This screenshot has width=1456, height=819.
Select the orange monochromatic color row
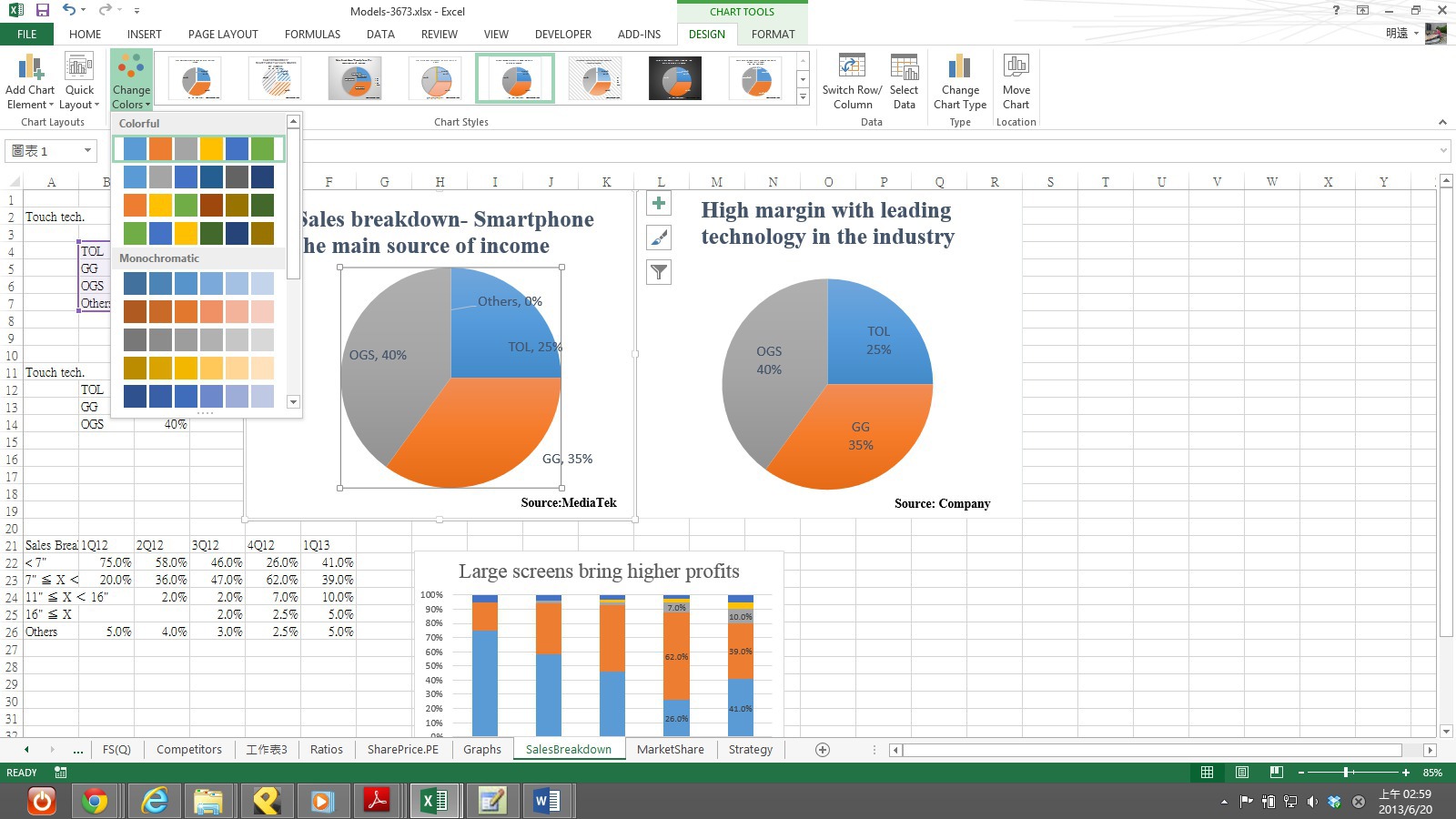coord(198,312)
